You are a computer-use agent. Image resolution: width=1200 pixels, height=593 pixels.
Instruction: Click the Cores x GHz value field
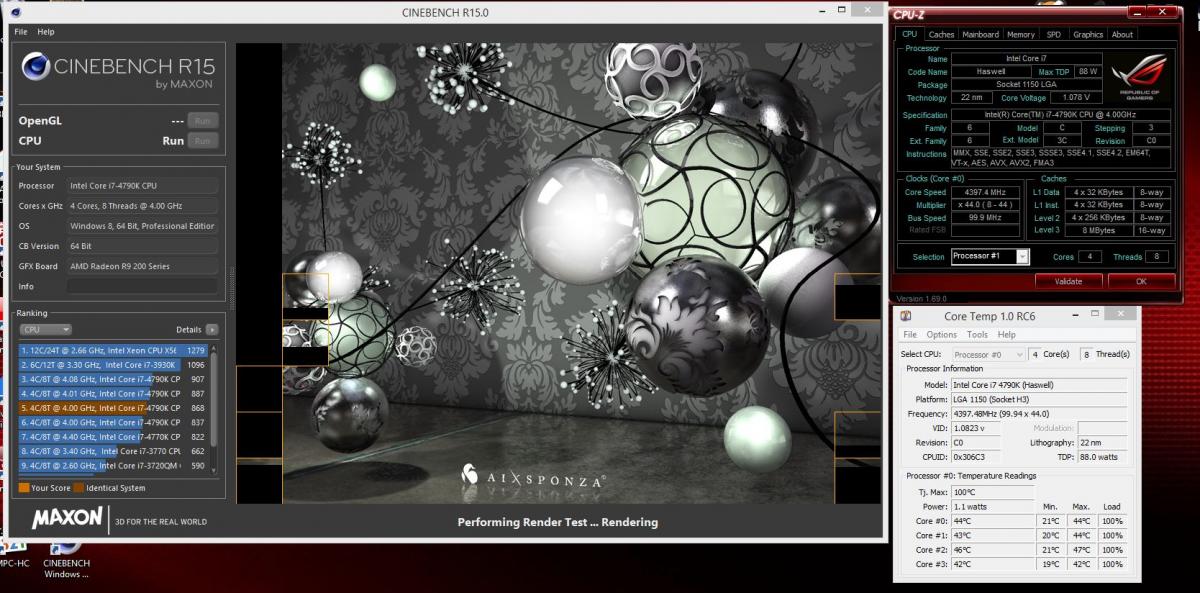142,205
